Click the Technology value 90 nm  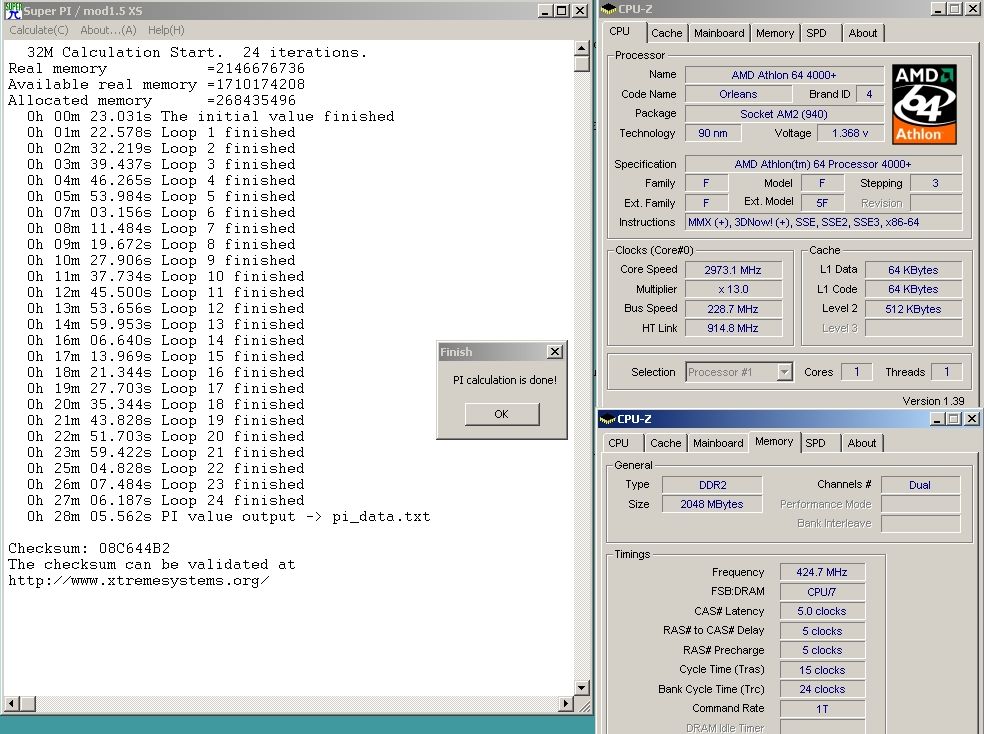pyautogui.click(x=713, y=133)
